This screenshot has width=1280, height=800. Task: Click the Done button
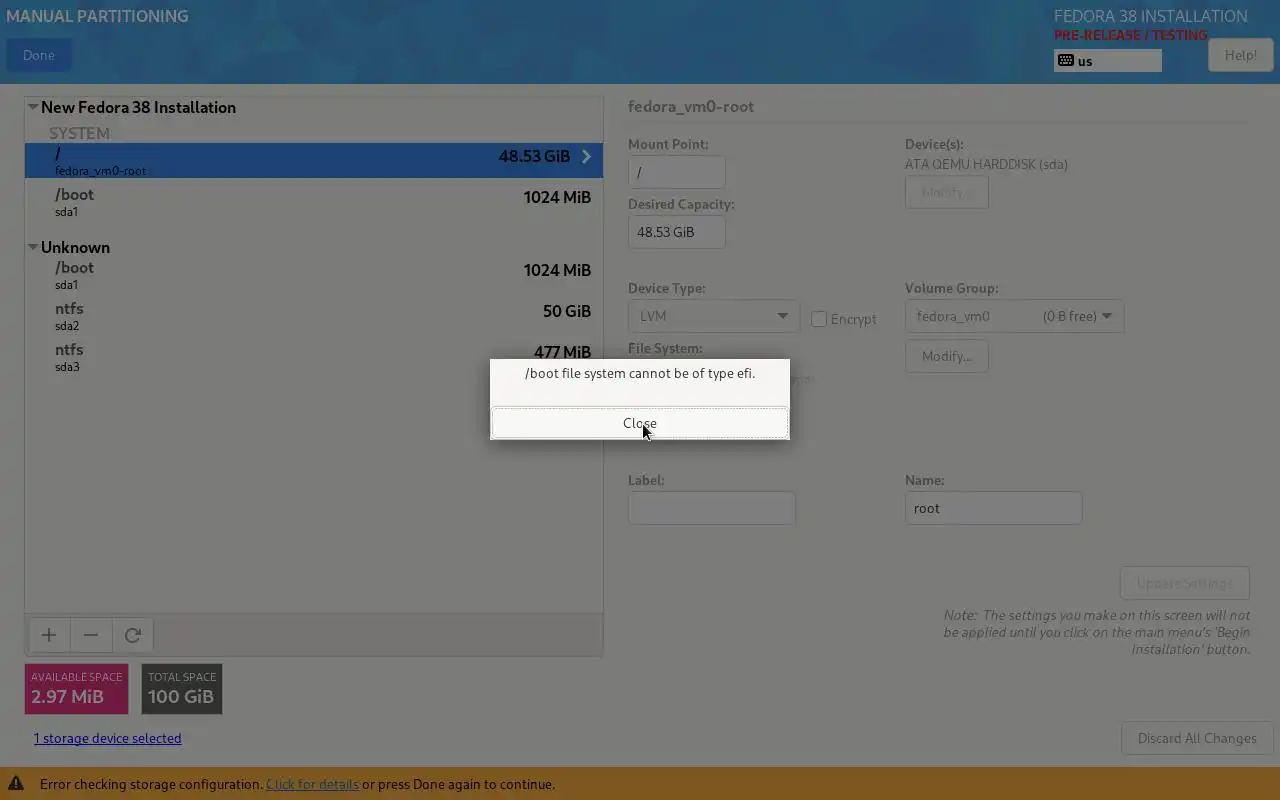[39, 55]
